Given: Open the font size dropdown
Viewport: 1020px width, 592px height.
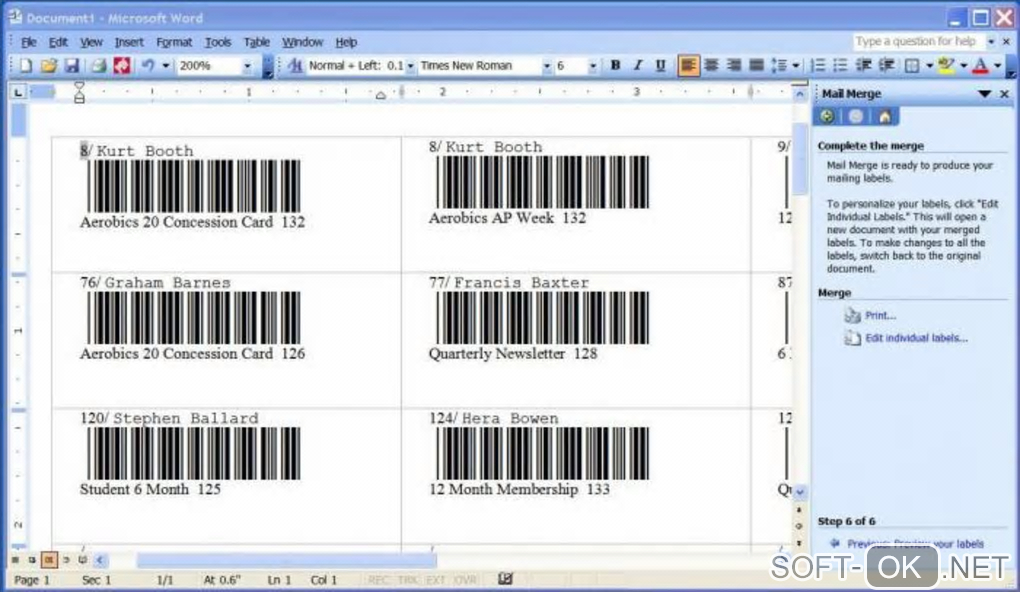Looking at the screenshot, I should point(592,66).
